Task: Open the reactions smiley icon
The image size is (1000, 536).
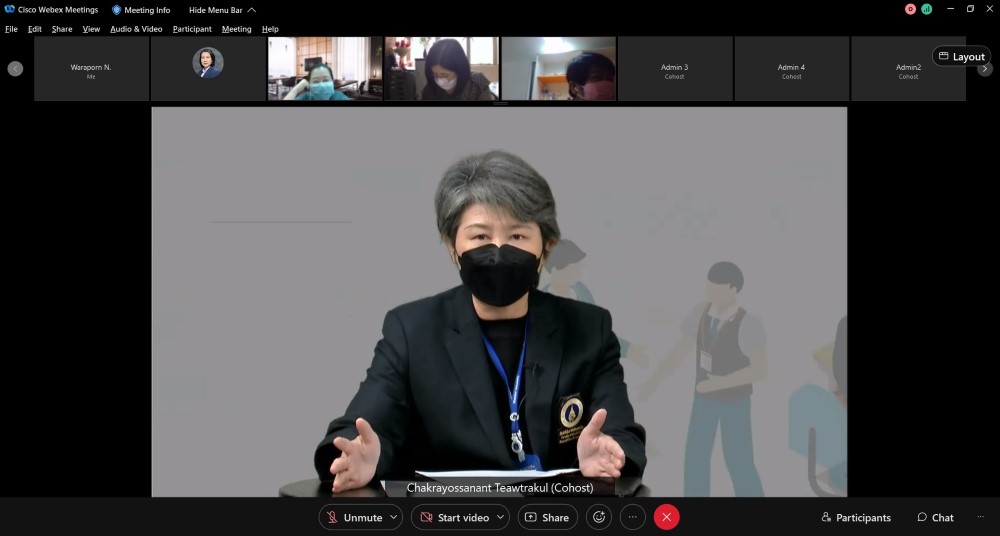Action: point(599,517)
